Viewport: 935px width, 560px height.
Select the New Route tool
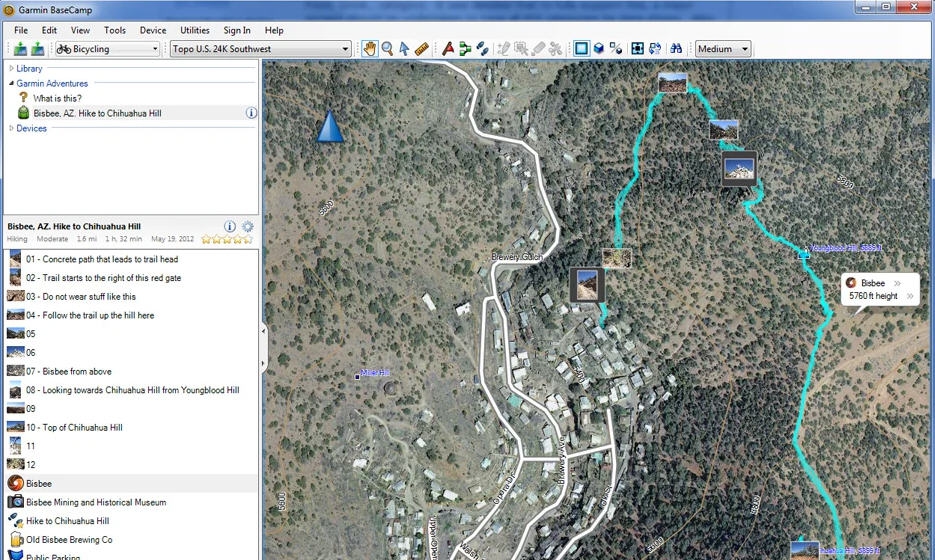[465, 49]
